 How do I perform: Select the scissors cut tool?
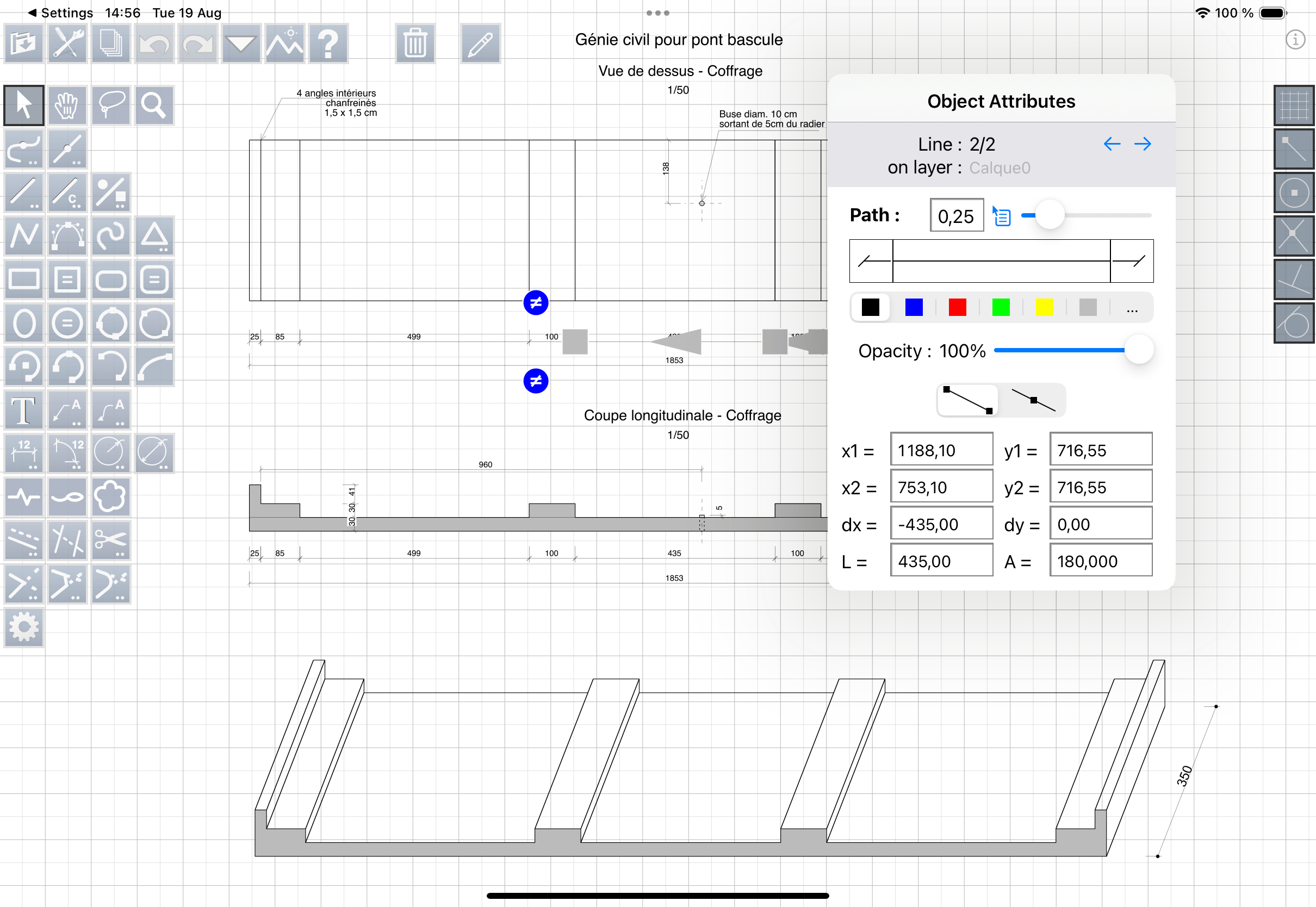point(111,540)
